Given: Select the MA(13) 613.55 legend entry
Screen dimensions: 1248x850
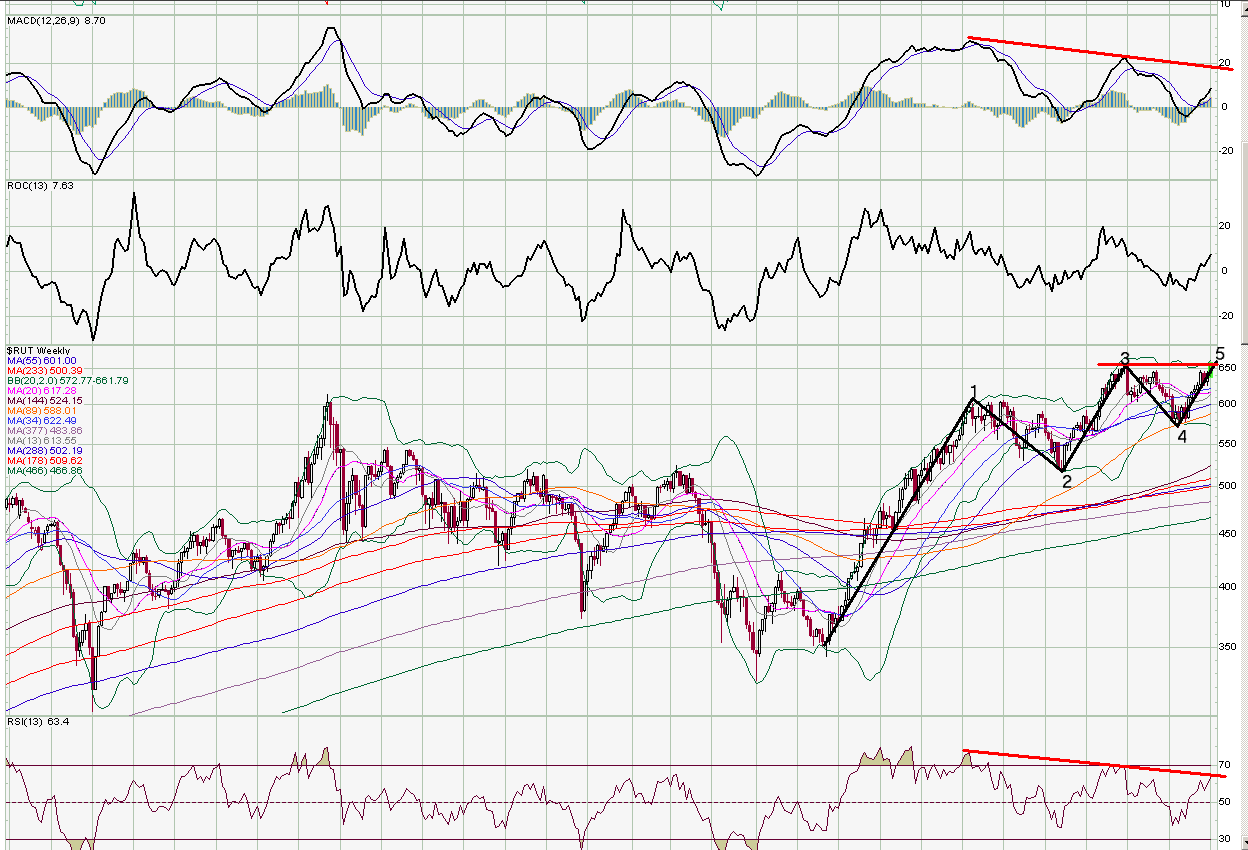Looking at the screenshot, I should coord(42,440).
